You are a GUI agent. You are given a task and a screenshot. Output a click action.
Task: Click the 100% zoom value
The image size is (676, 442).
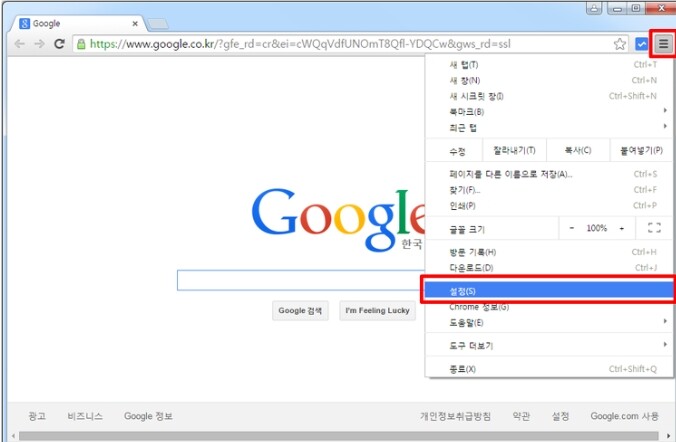pyautogui.click(x=597, y=228)
